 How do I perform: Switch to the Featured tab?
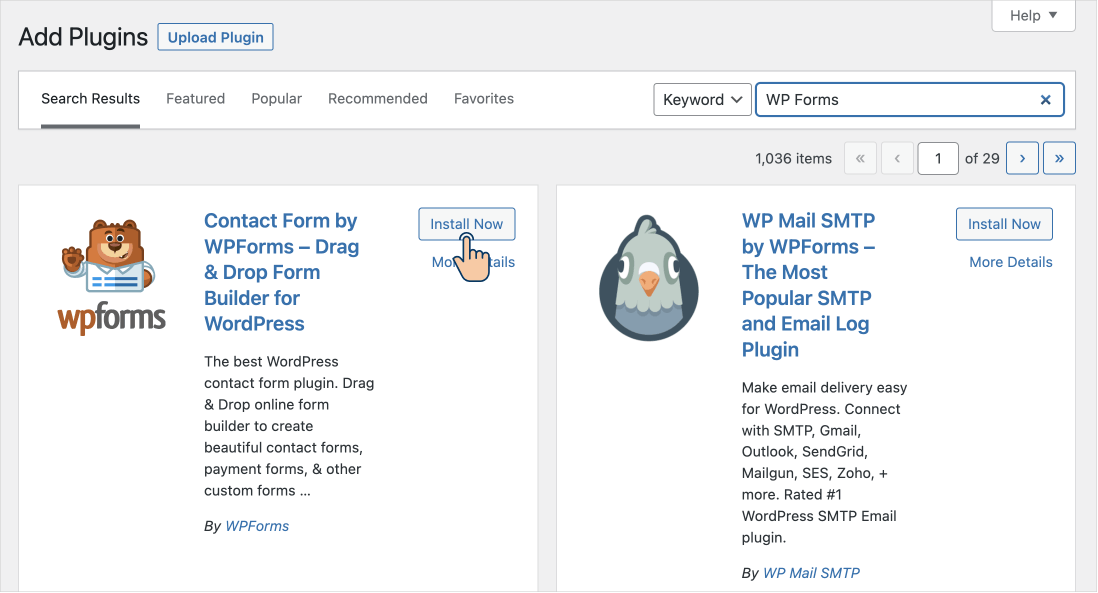click(195, 99)
